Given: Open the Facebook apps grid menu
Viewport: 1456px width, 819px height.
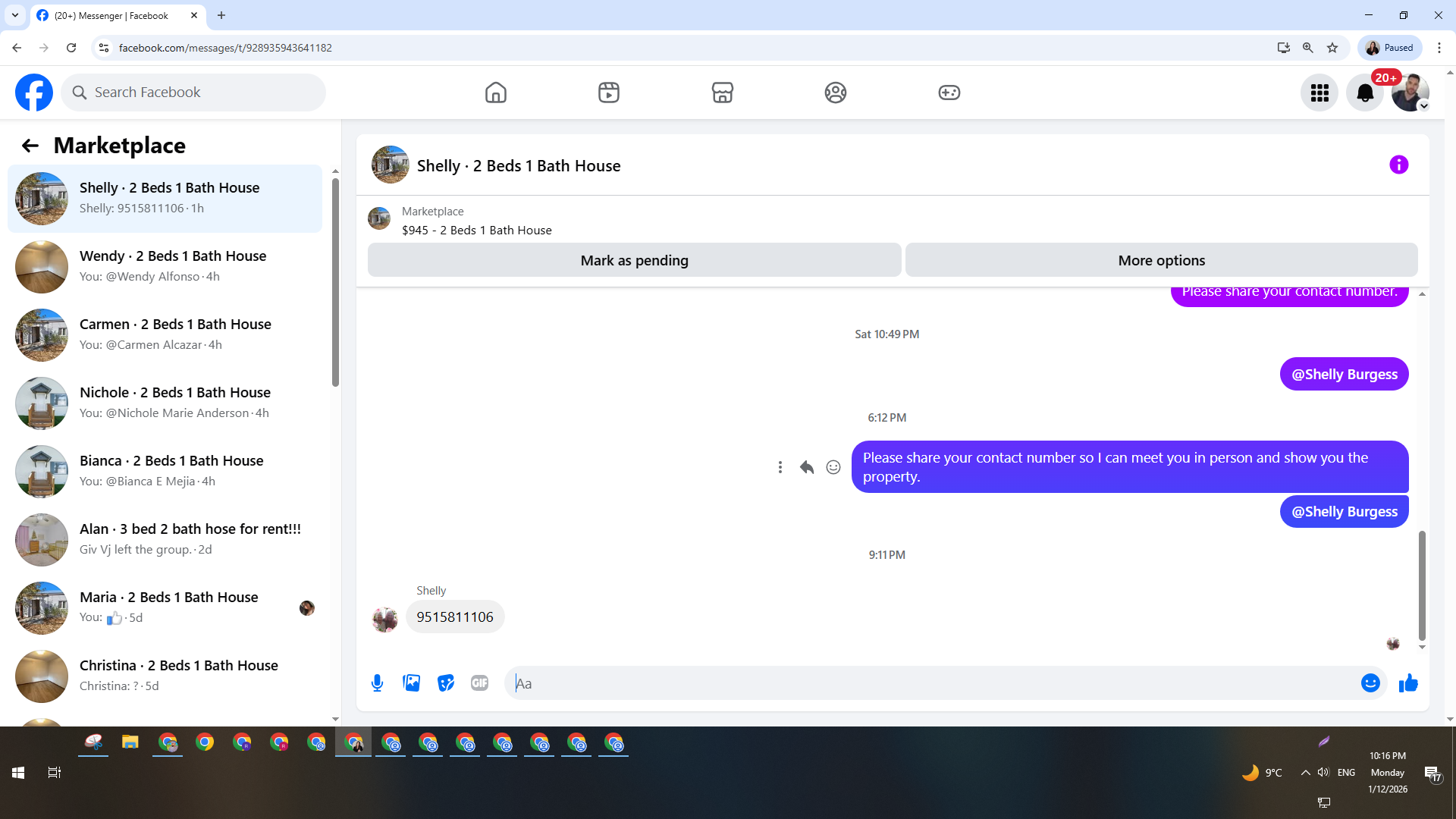Looking at the screenshot, I should [x=1319, y=93].
